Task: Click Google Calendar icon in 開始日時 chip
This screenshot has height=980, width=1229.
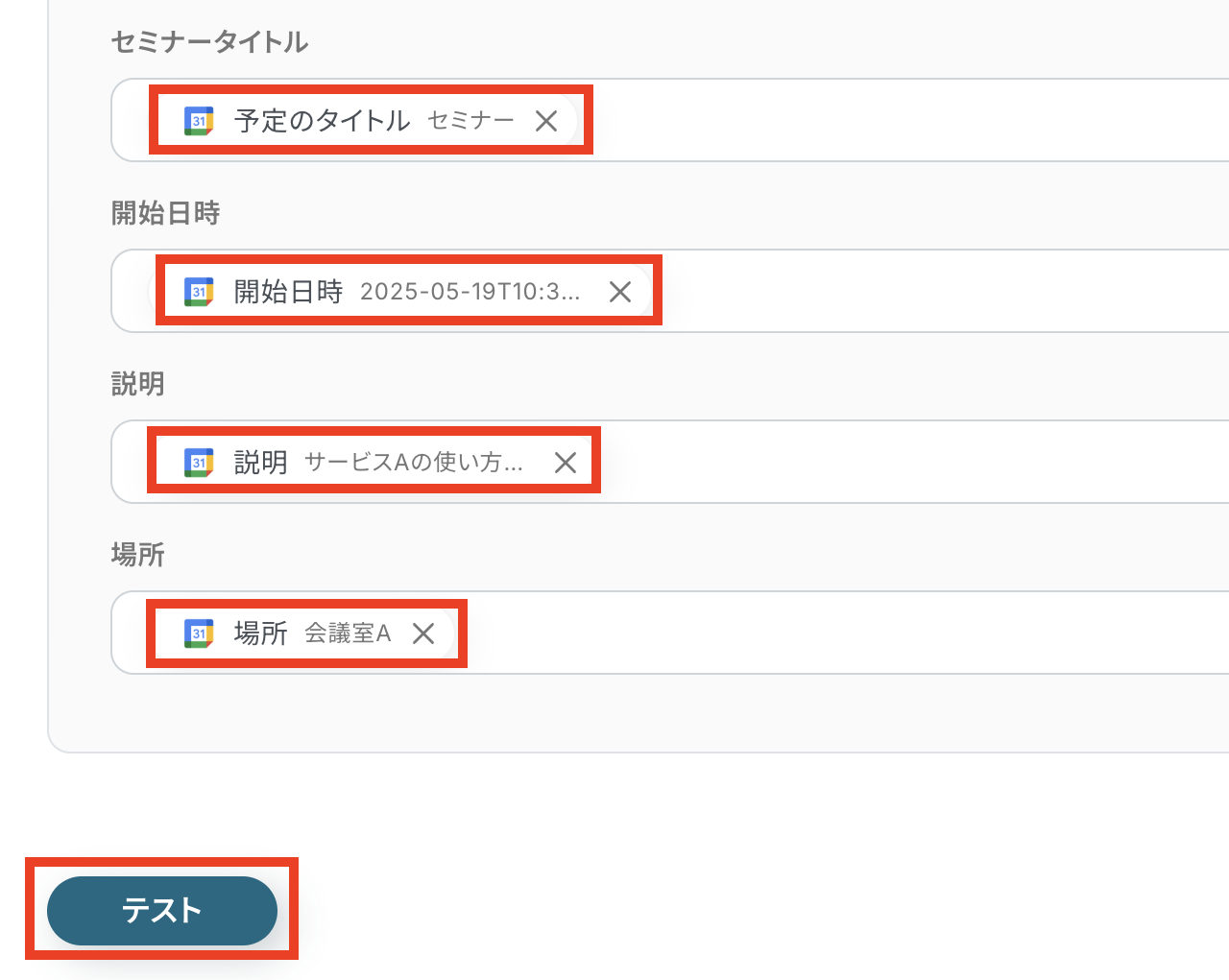Action: [199, 292]
